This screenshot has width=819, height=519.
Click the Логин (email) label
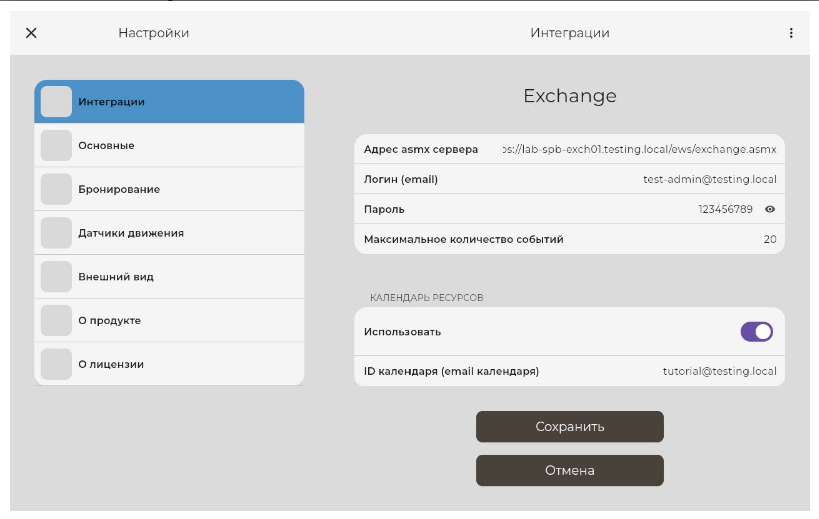(x=401, y=179)
